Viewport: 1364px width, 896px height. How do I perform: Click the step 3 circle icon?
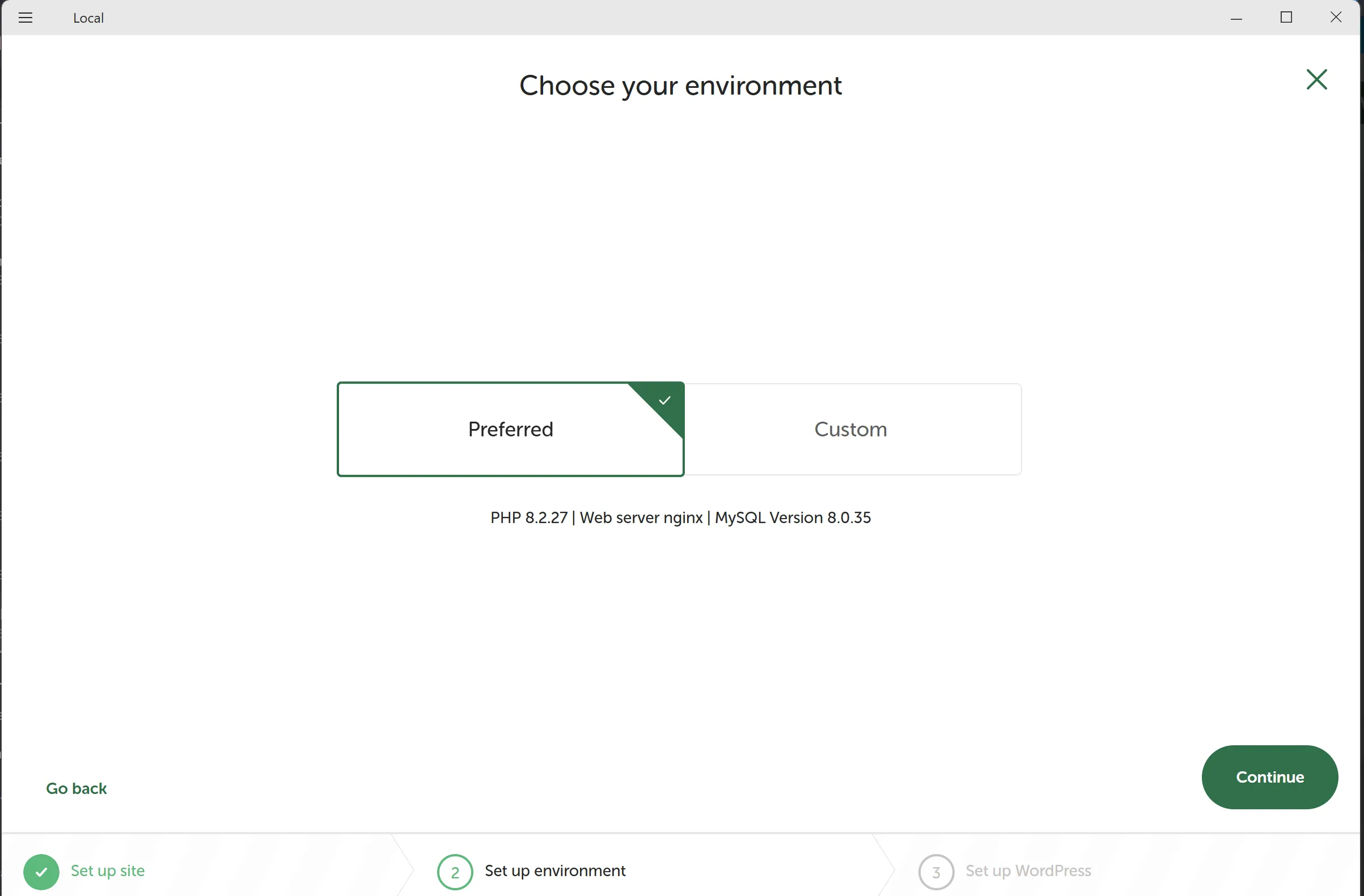(935, 872)
